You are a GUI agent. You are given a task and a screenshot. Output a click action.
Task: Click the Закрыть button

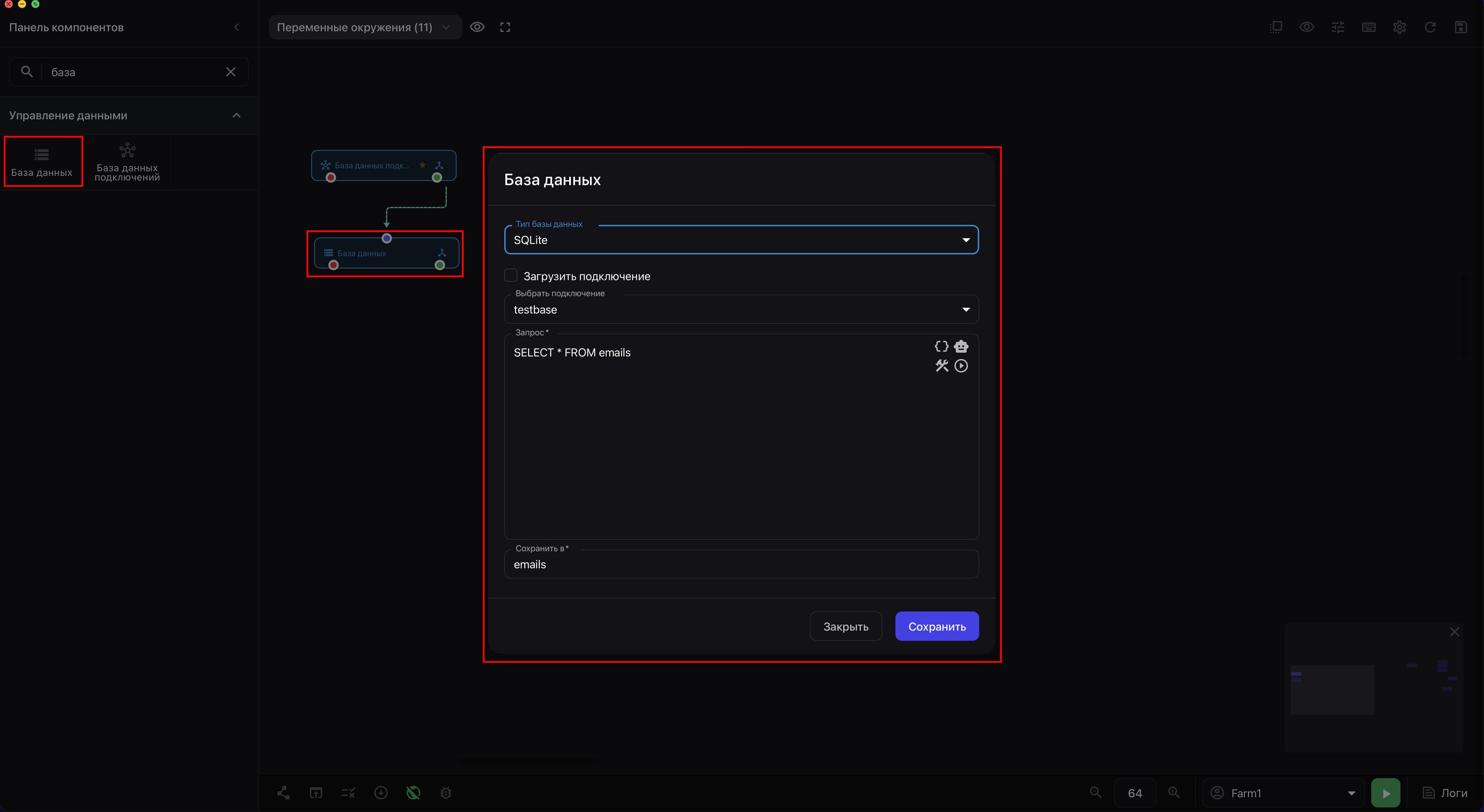[846, 626]
